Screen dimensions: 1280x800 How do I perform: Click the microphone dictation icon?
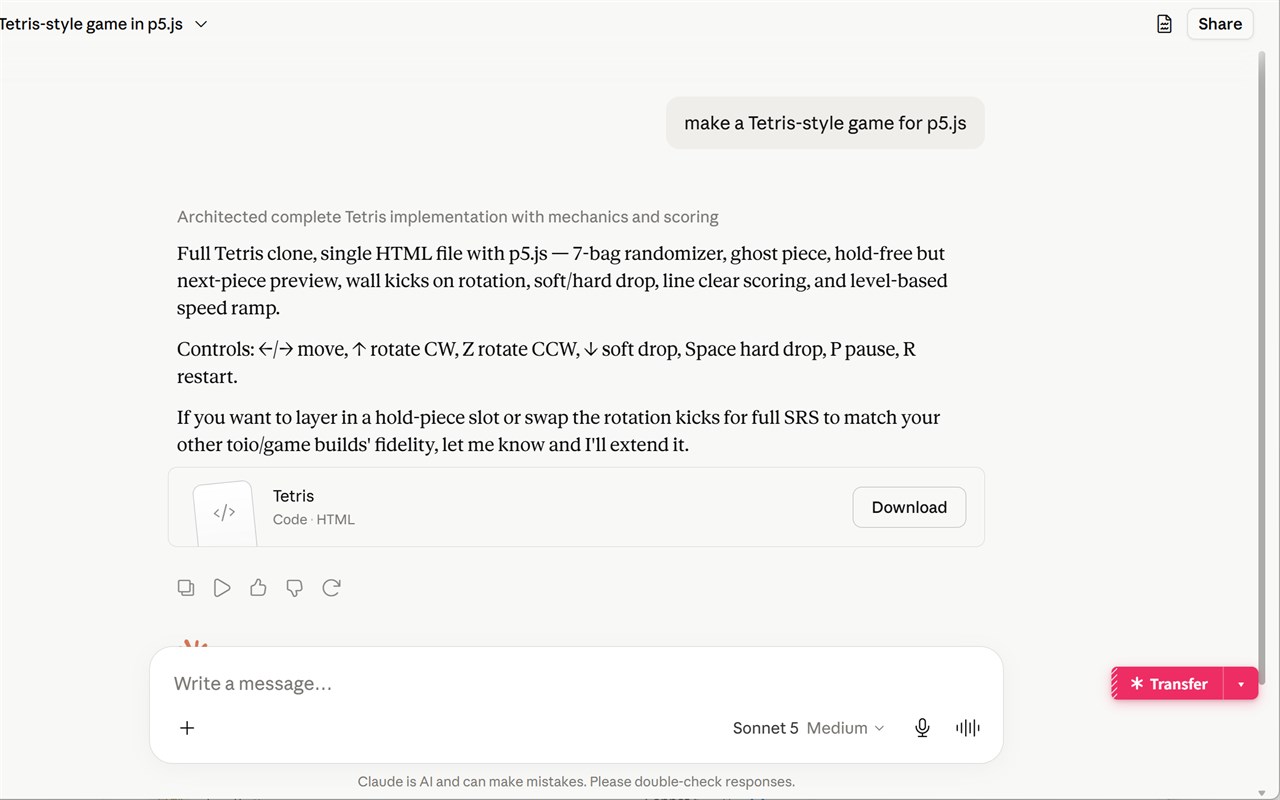922,728
